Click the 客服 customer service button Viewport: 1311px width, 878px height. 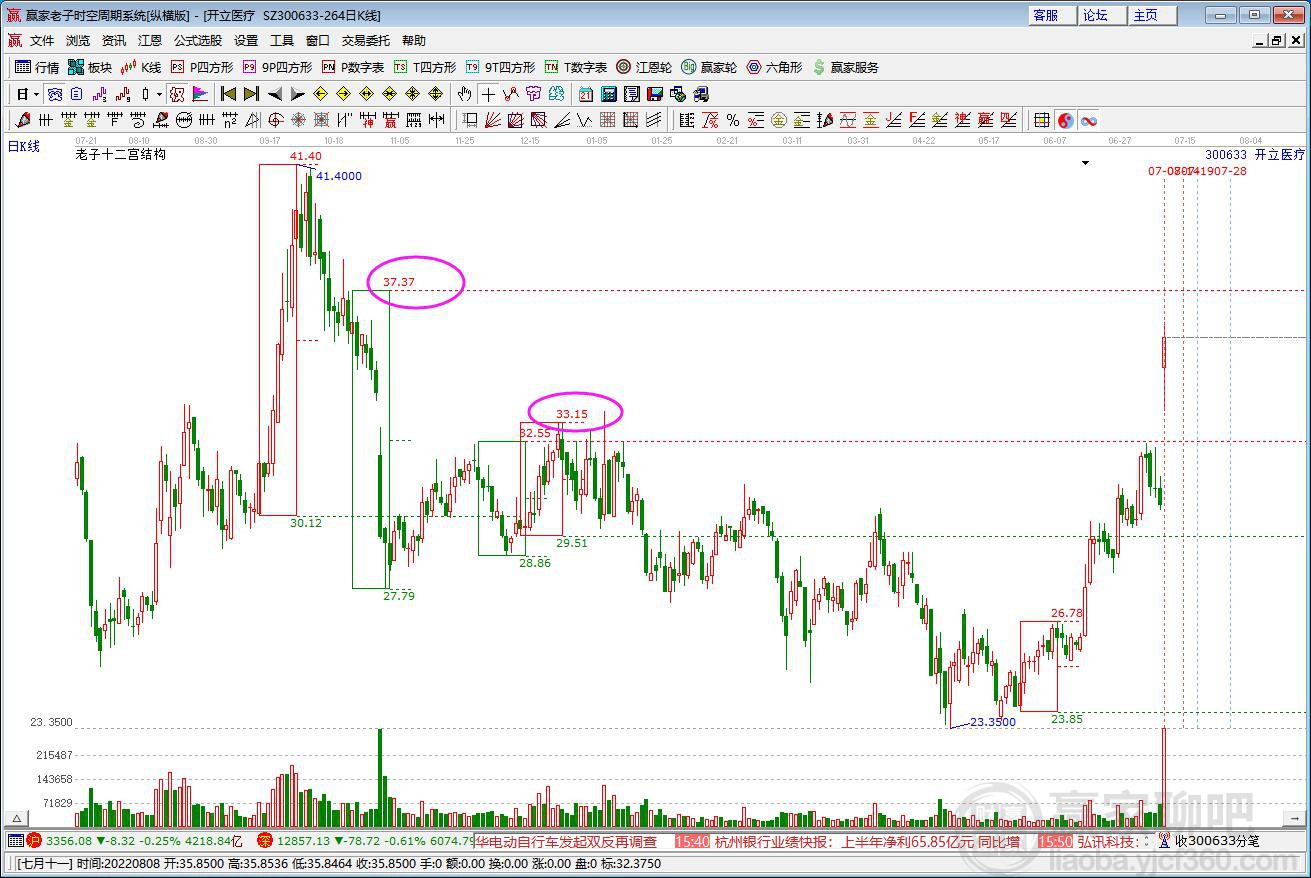tap(1053, 15)
